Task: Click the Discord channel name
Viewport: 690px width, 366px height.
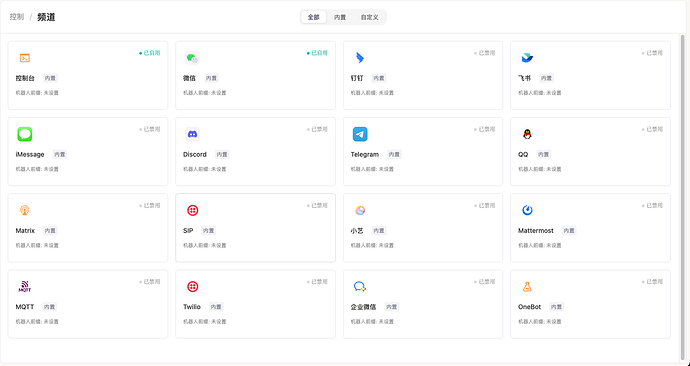Action: click(x=195, y=154)
